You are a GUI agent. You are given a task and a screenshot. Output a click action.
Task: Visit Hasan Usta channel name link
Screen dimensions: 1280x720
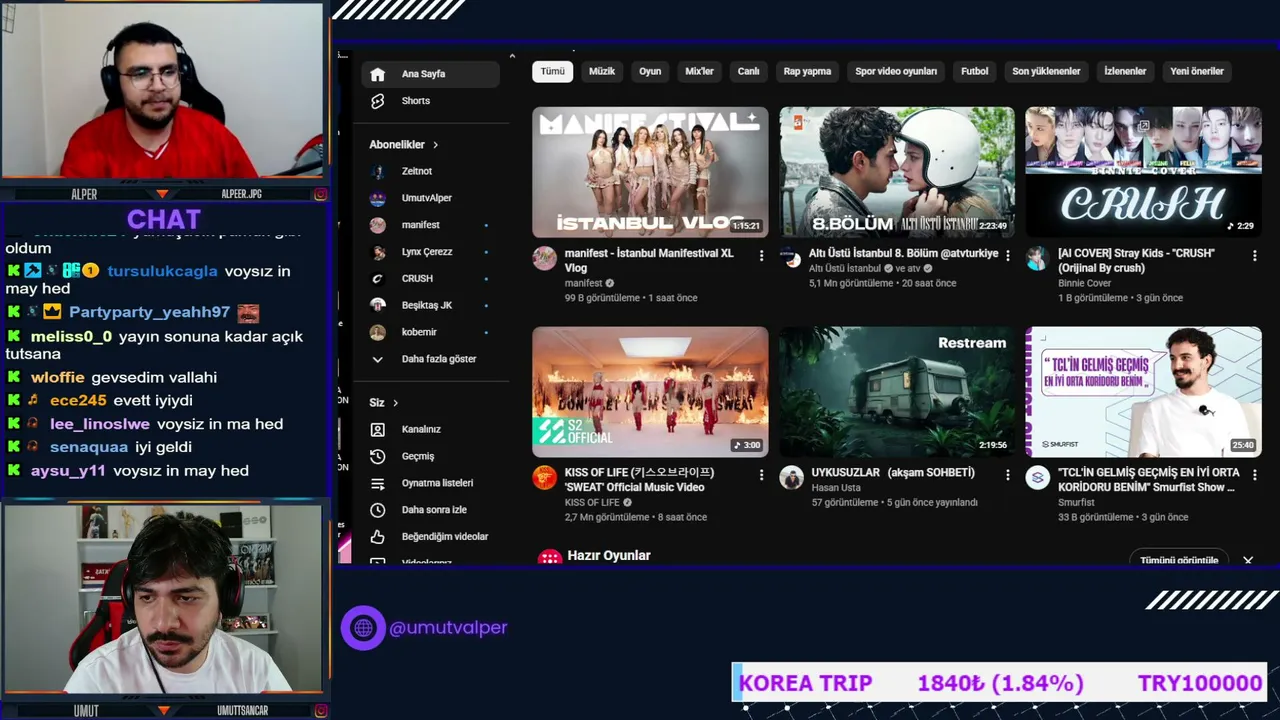(836, 488)
